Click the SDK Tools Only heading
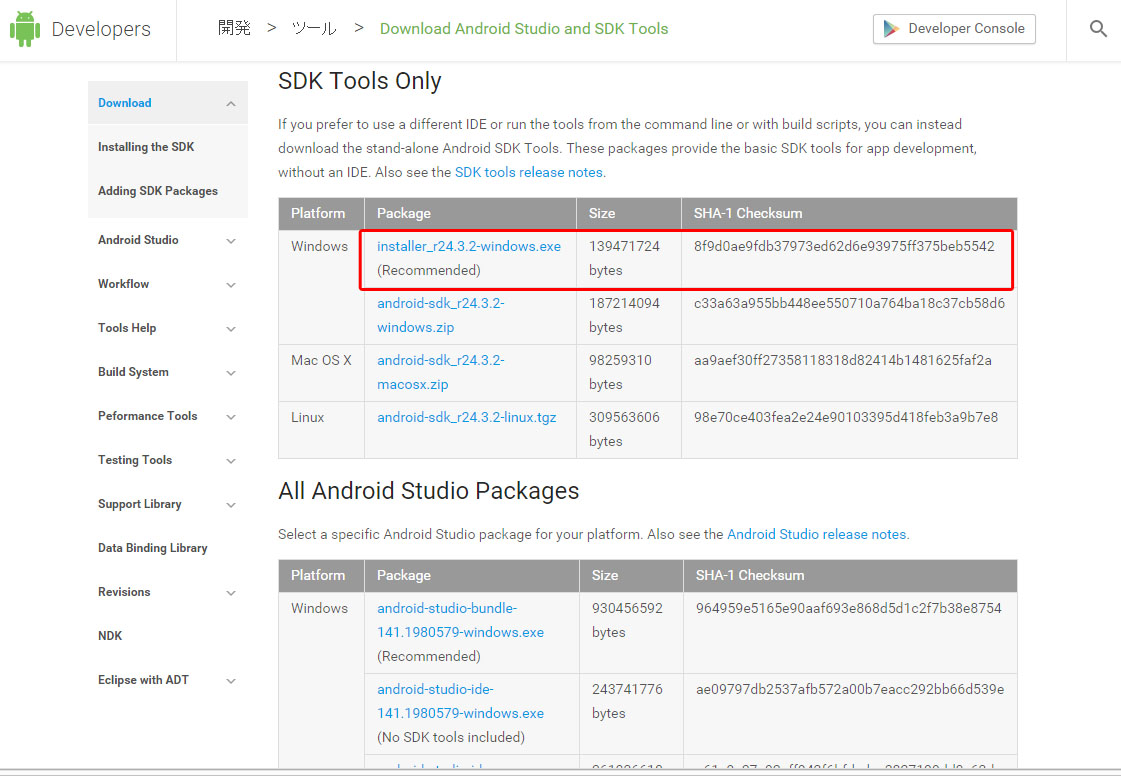This screenshot has height=776, width=1121. pos(360,81)
